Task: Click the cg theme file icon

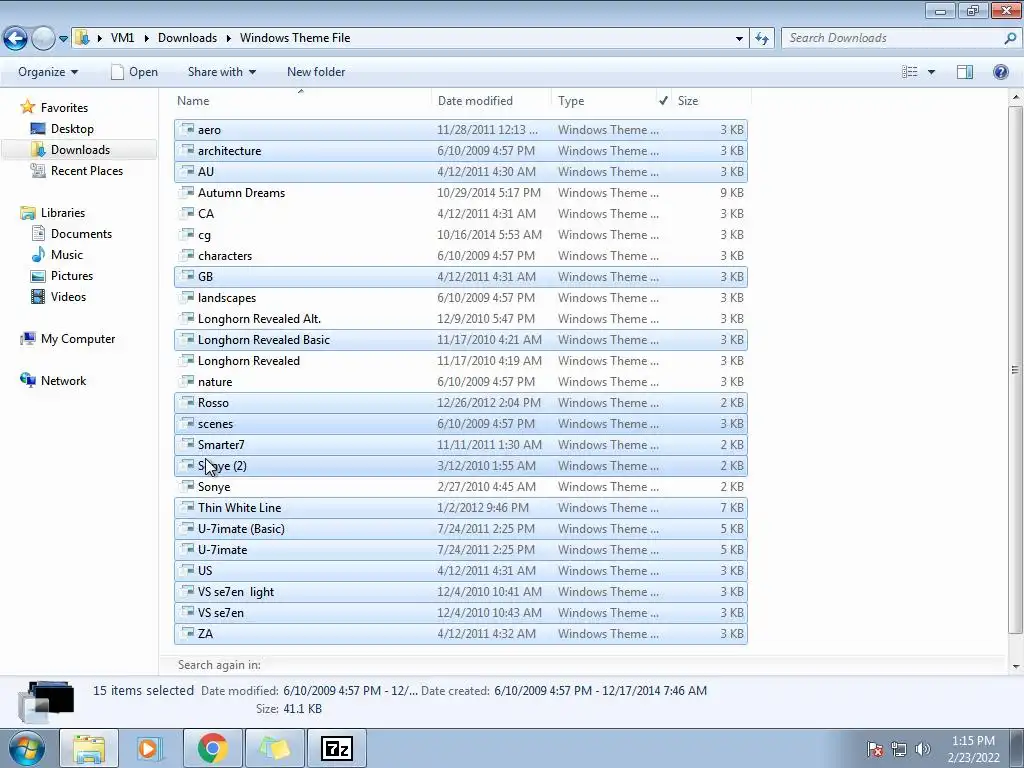Action: click(x=187, y=234)
